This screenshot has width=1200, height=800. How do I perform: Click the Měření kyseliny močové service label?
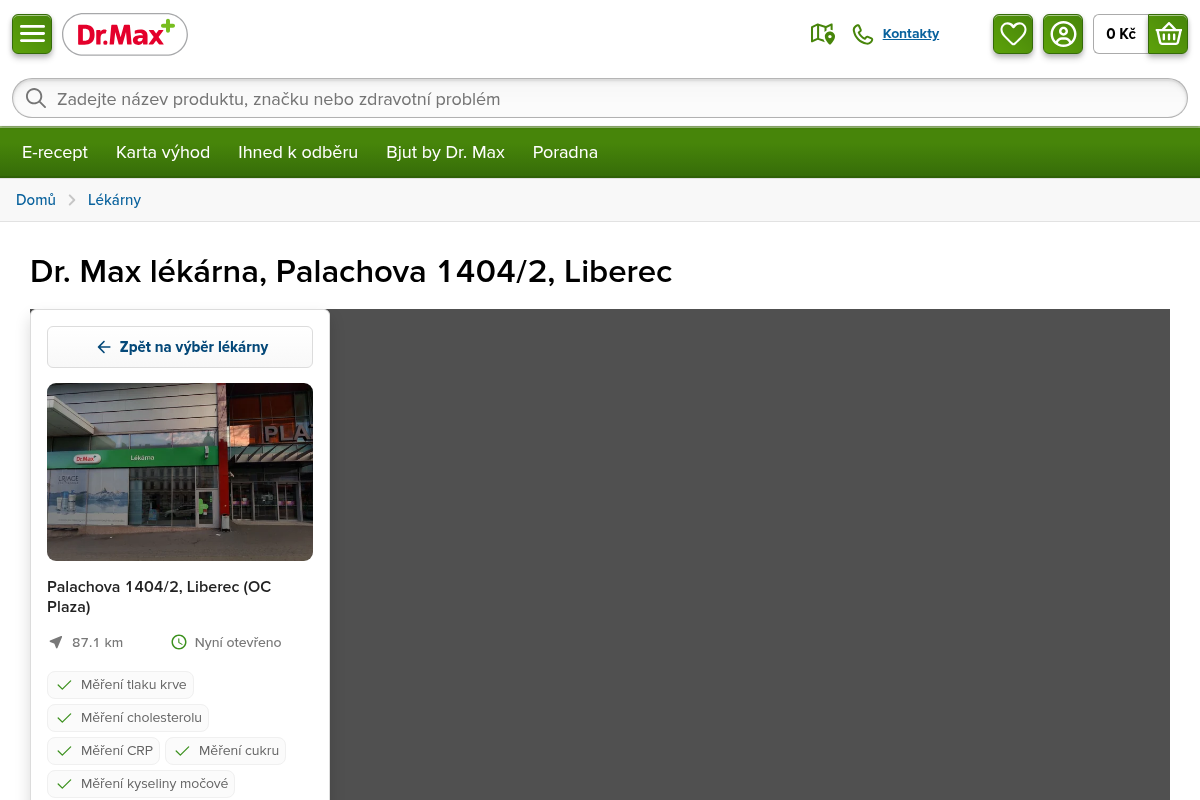(x=155, y=784)
